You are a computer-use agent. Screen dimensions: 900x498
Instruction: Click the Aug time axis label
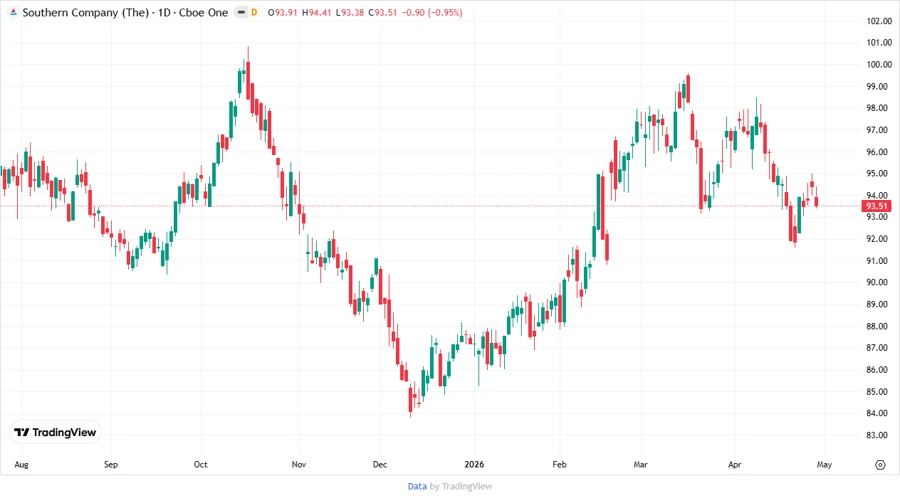(21, 464)
